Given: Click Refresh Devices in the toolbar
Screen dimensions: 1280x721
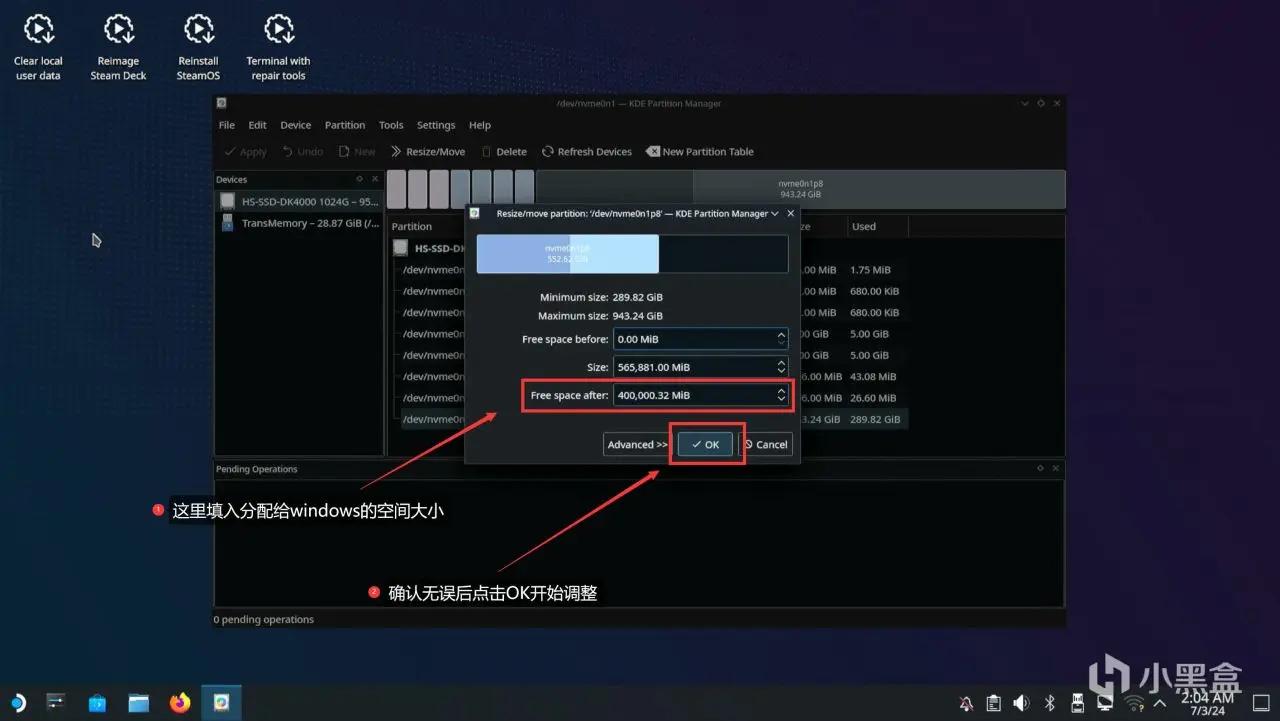Looking at the screenshot, I should click(x=587, y=152).
